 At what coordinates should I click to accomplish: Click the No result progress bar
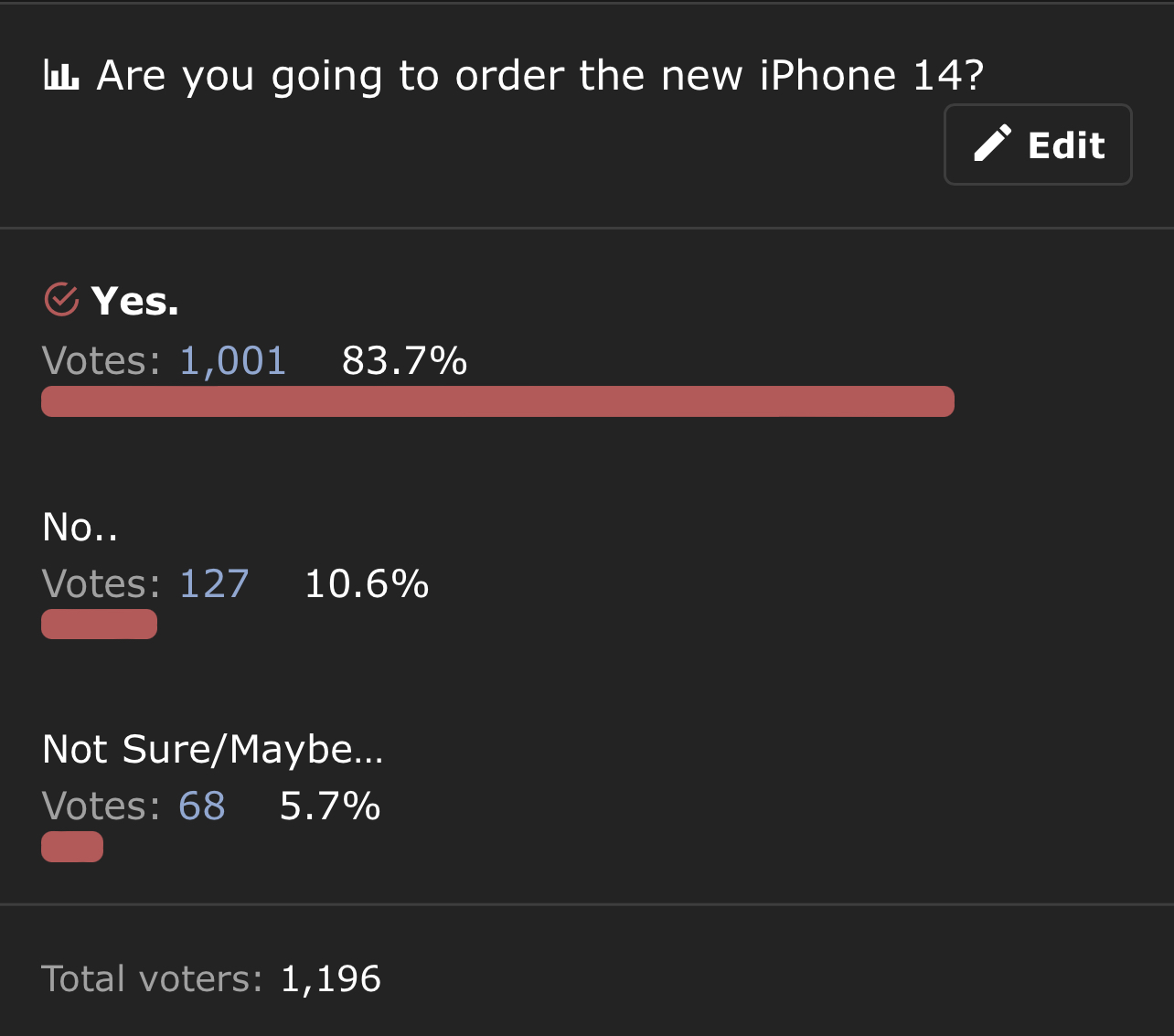coord(99,625)
